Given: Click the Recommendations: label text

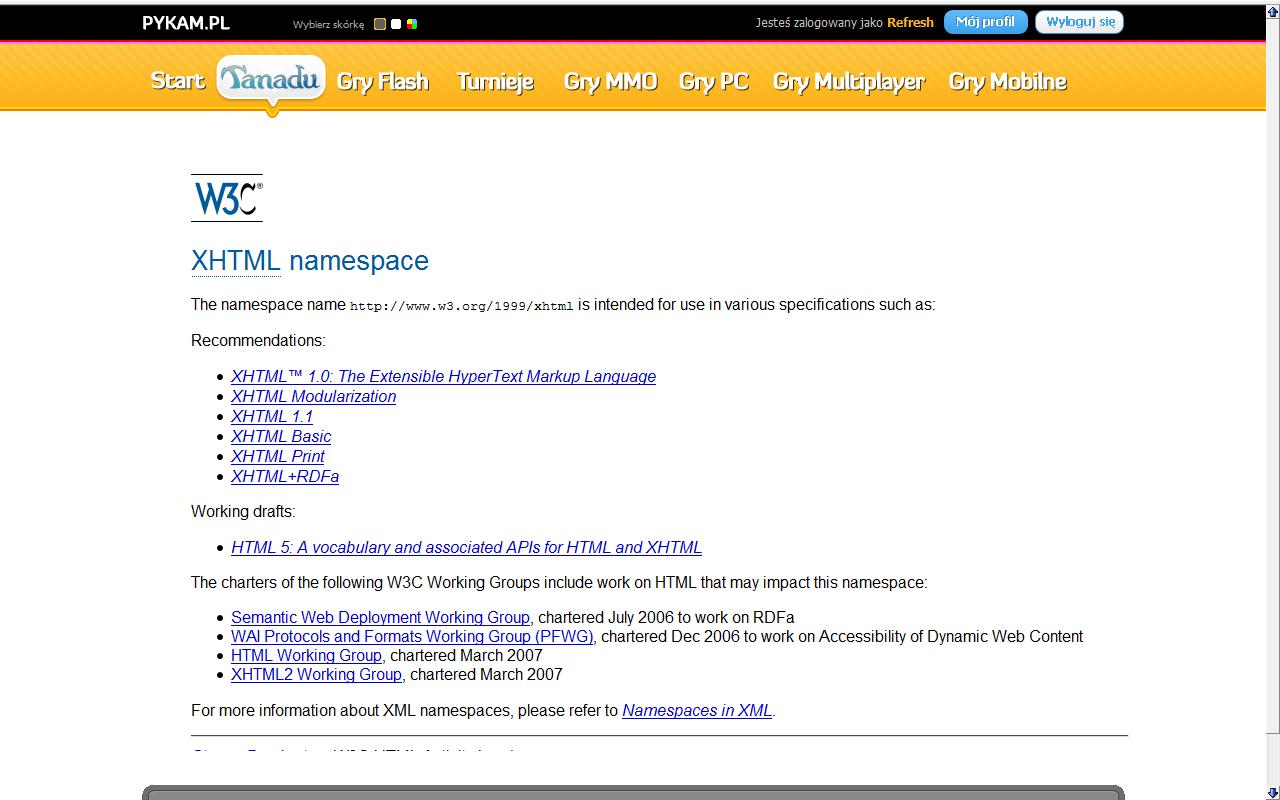Looking at the screenshot, I should tap(258, 341).
